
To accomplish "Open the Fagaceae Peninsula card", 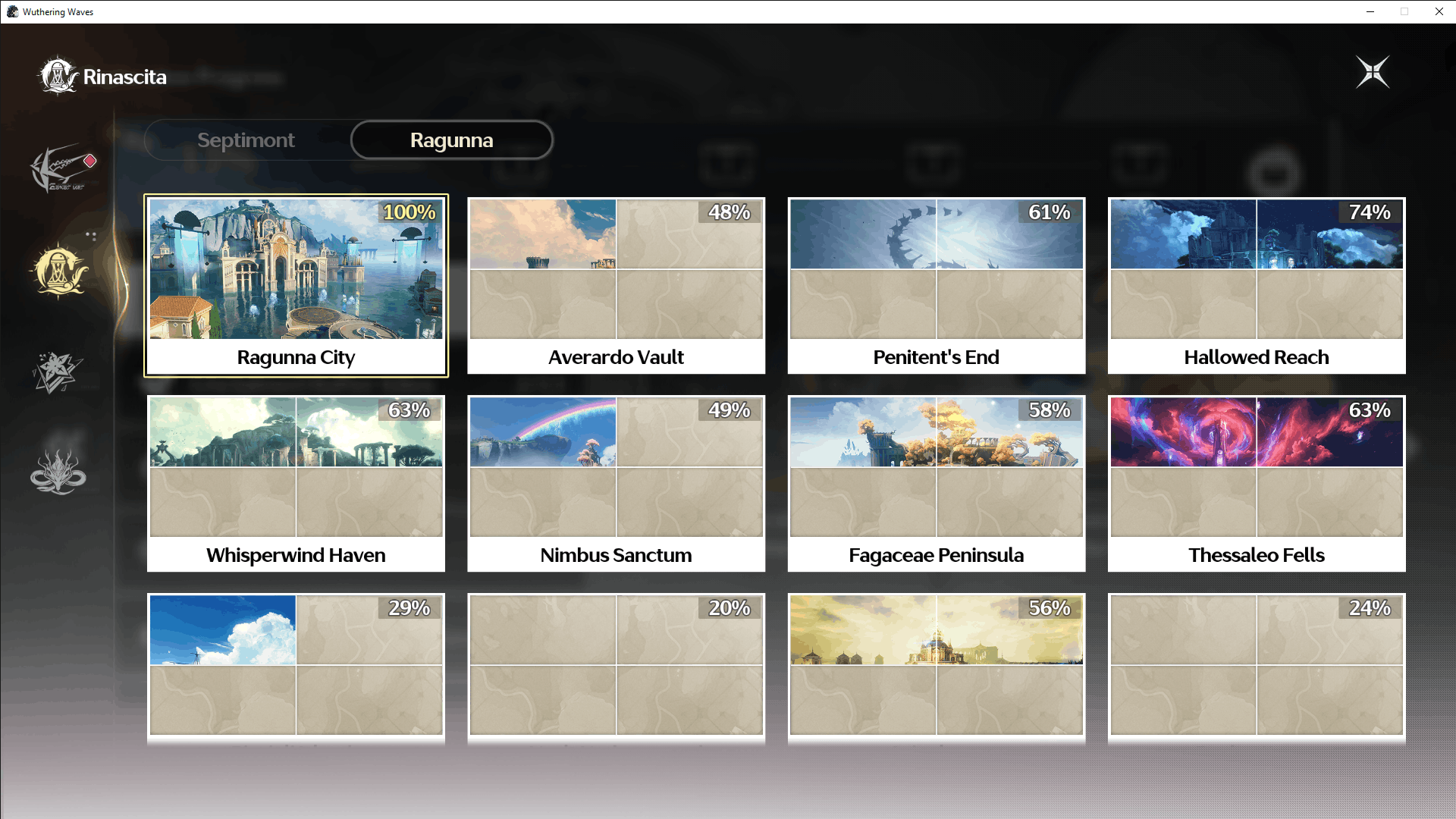I will point(937,483).
